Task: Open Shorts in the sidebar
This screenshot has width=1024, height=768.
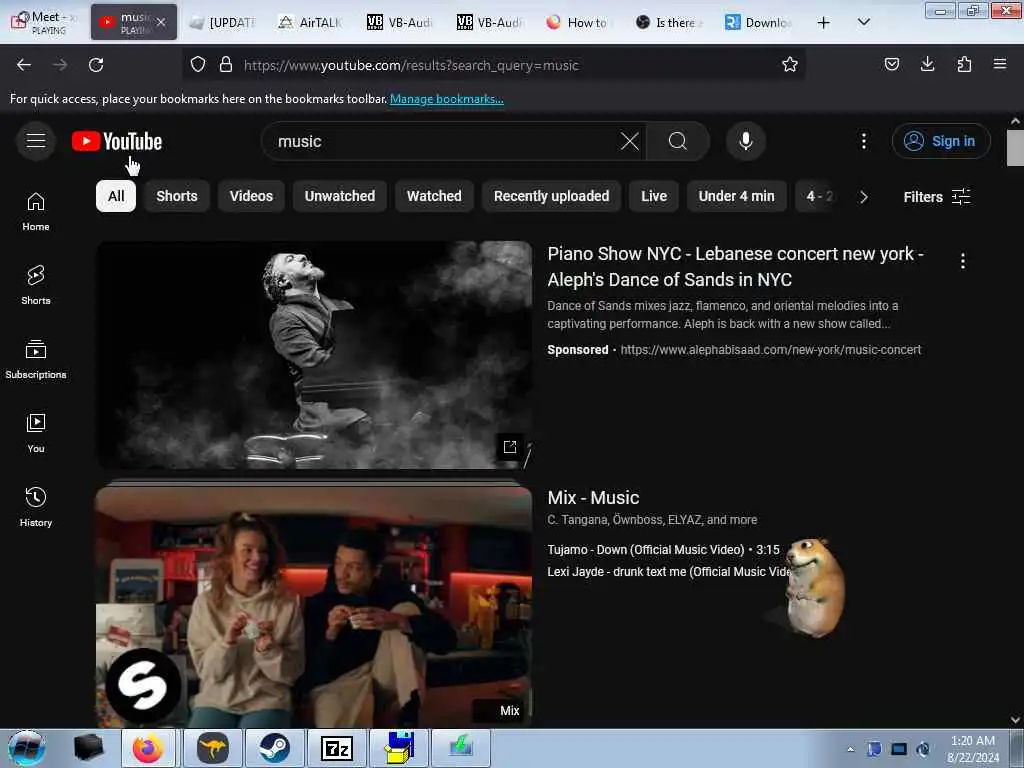Action: click(36, 285)
